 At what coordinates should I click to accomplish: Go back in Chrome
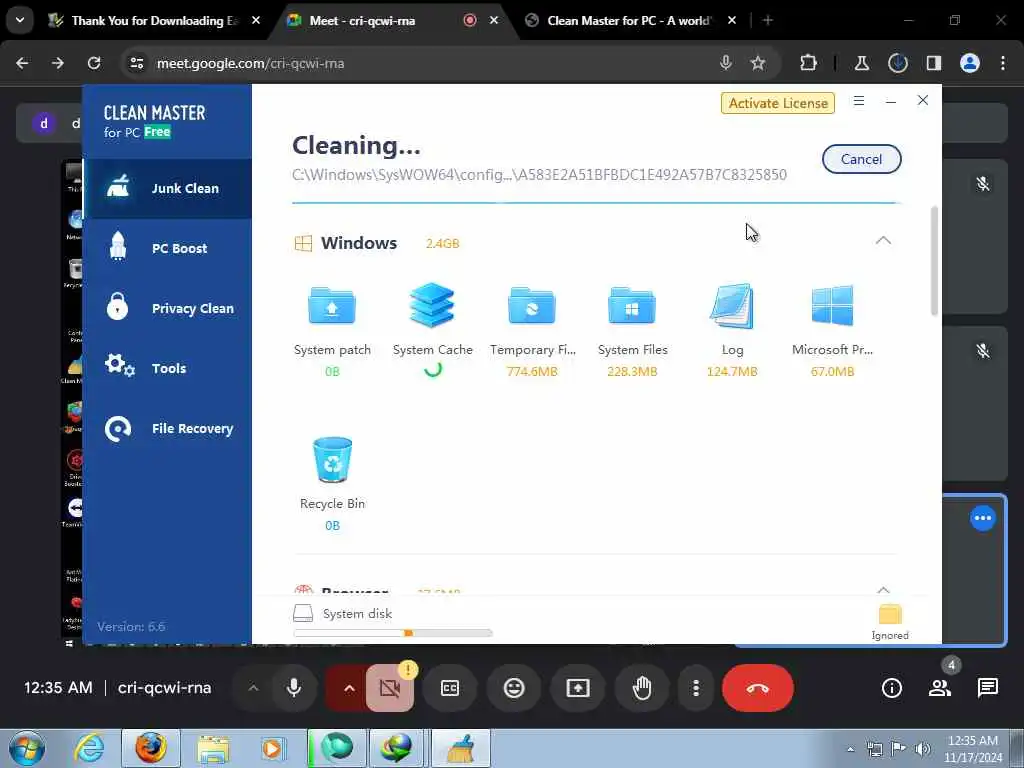tap(22, 63)
